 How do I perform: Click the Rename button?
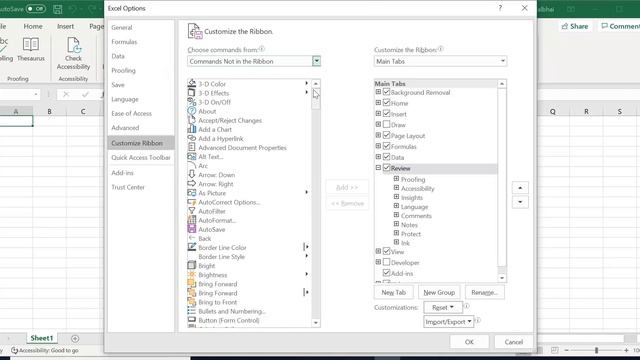[484, 292]
